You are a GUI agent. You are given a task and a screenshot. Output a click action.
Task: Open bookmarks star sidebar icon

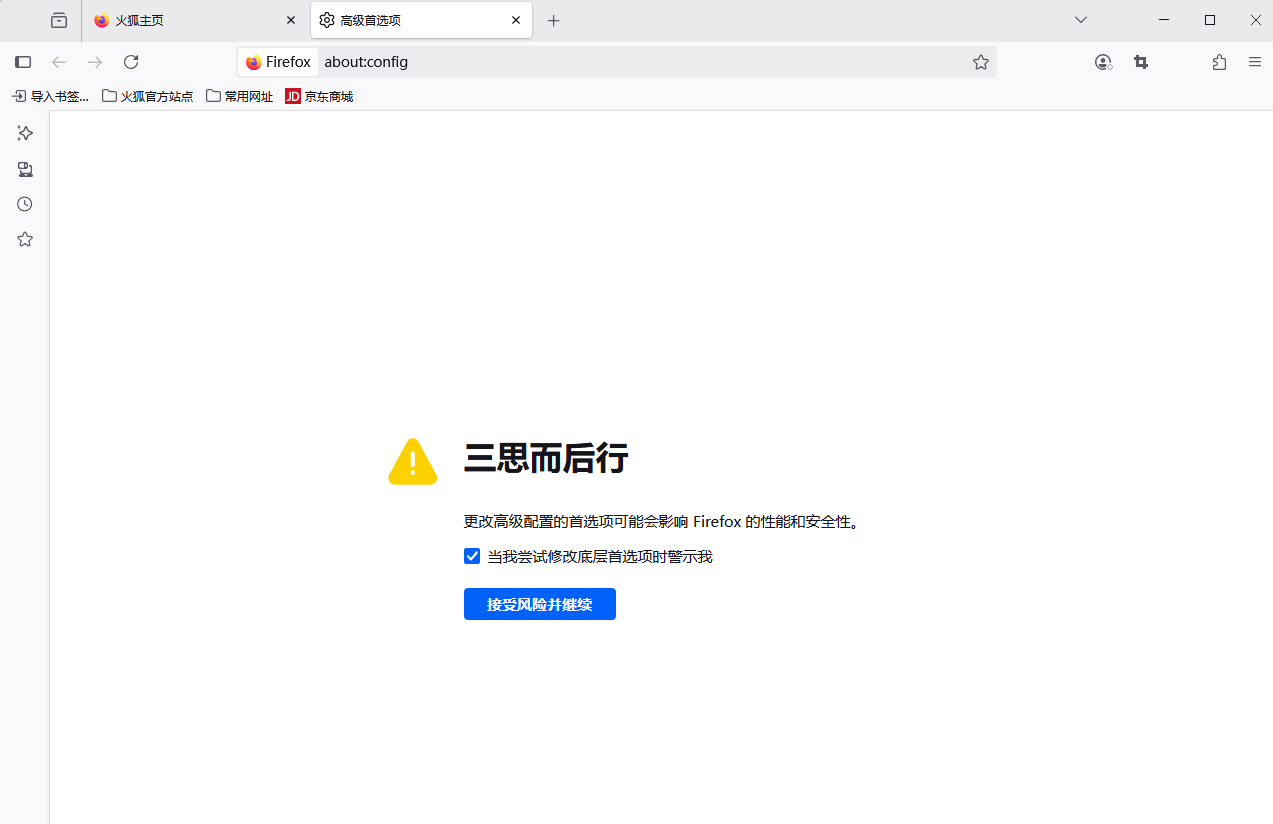click(25, 239)
